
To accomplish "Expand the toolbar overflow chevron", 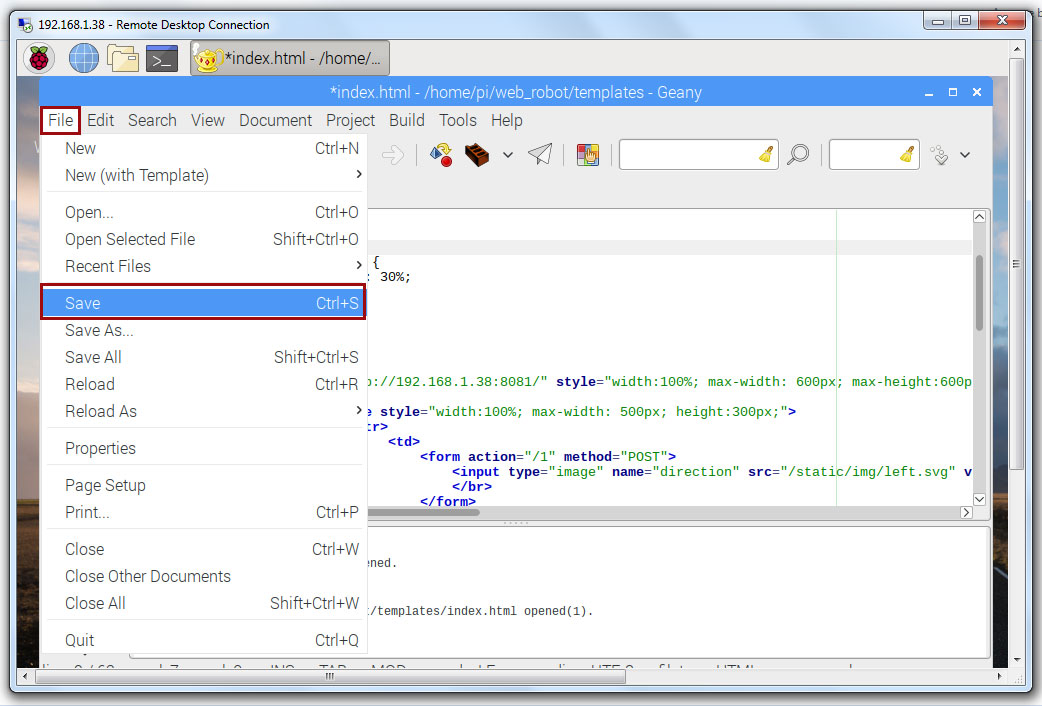I will pos(965,155).
